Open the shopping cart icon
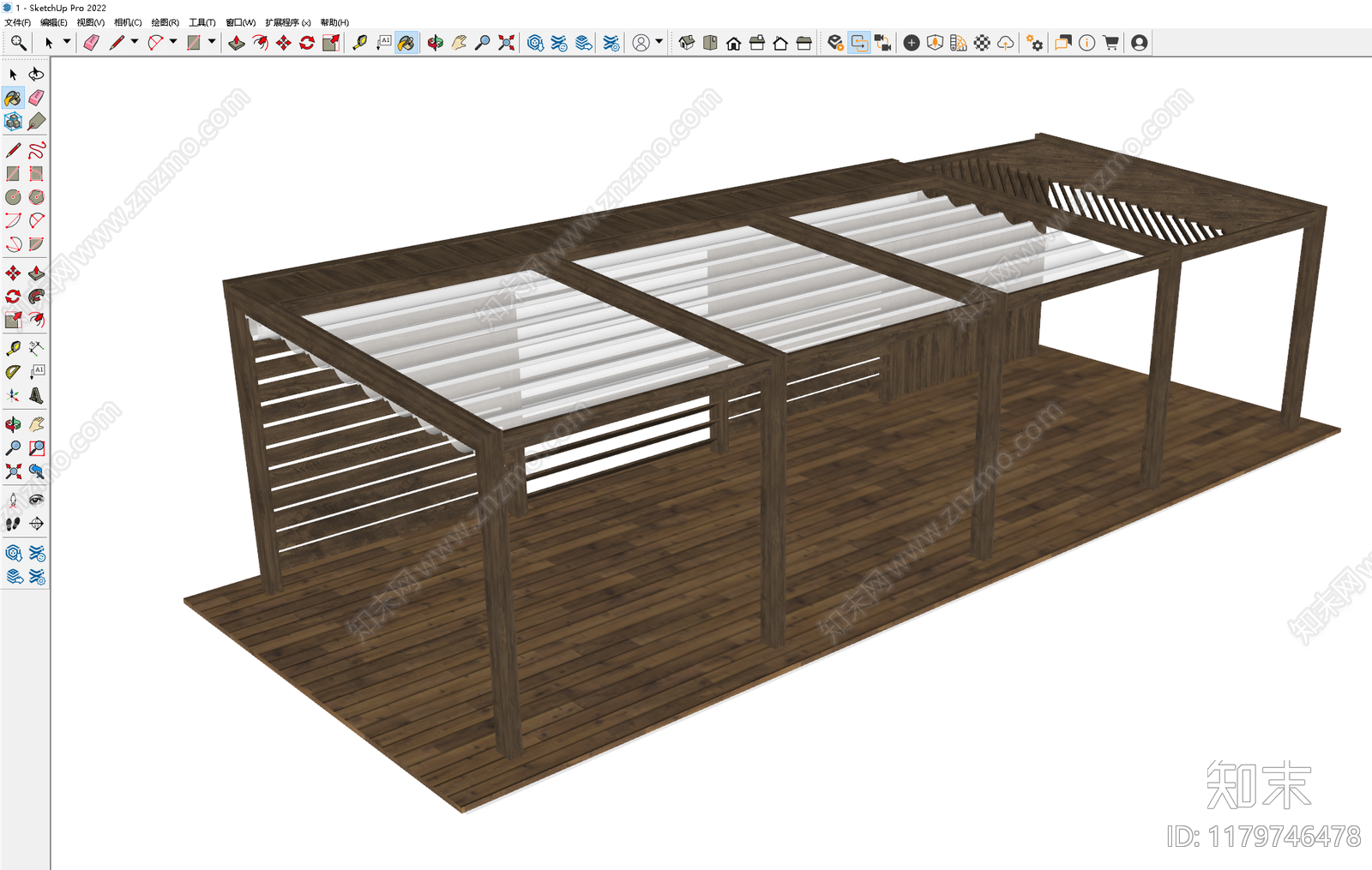The image size is (1372, 870). point(1110,43)
